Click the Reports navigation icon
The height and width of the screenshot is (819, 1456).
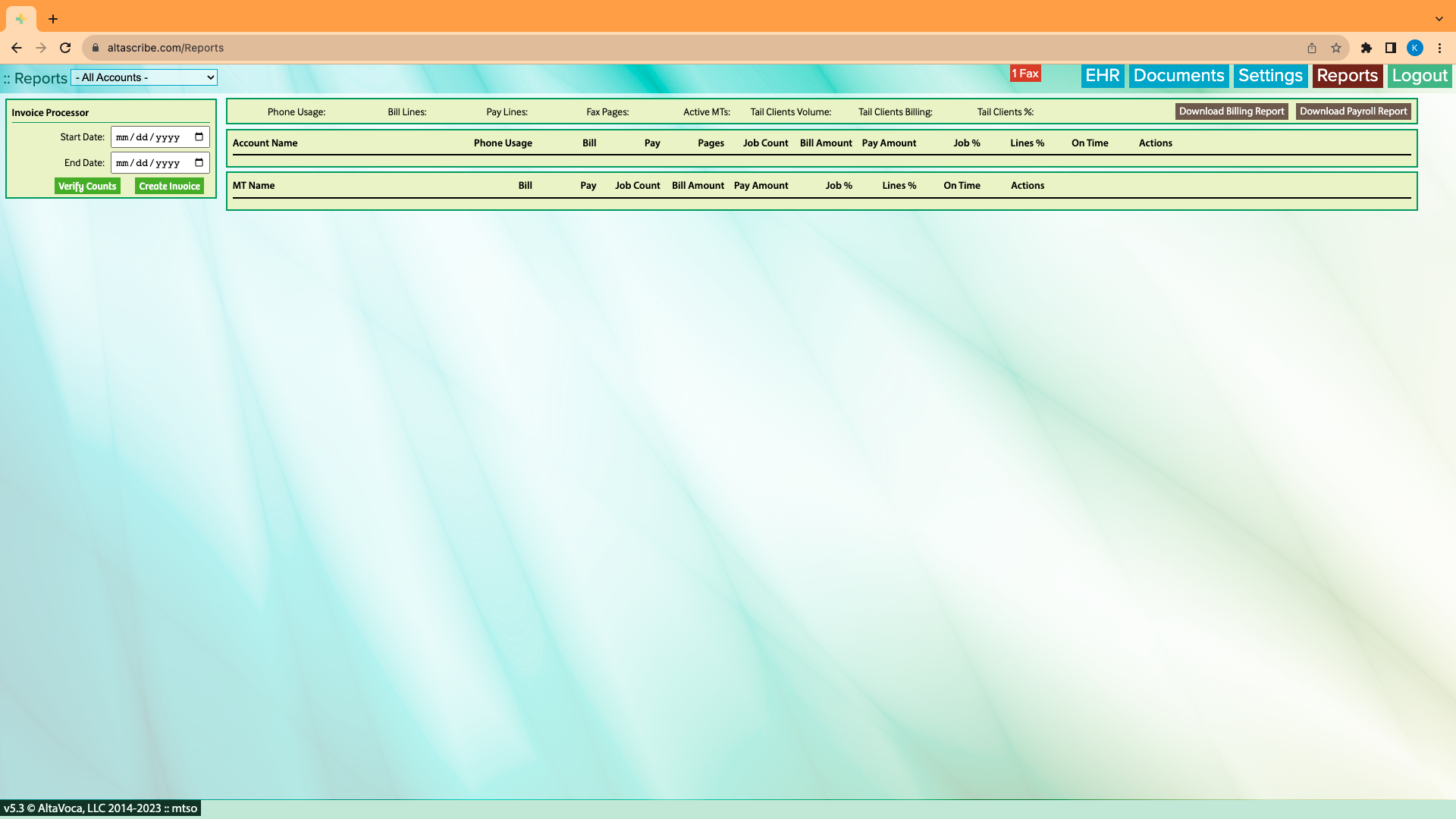[1348, 76]
